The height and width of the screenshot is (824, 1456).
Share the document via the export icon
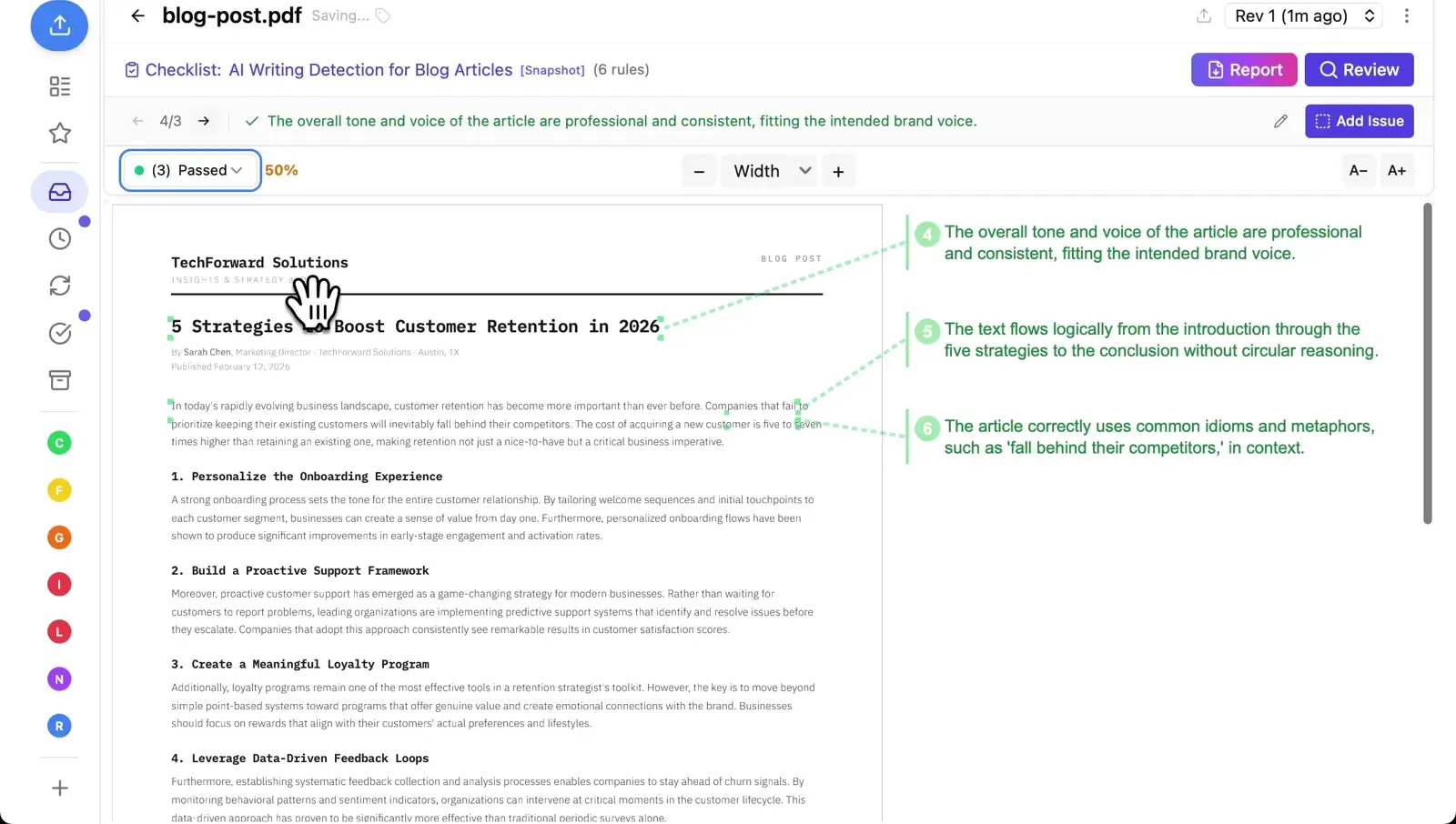(x=1202, y=15)
